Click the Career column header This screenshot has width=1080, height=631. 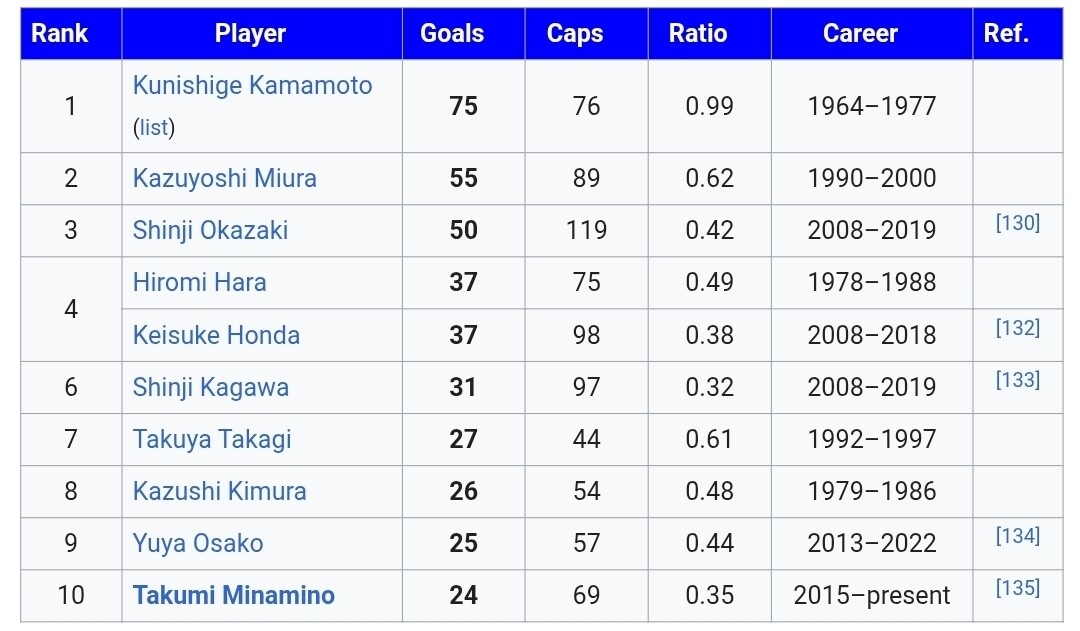[860, 33]
